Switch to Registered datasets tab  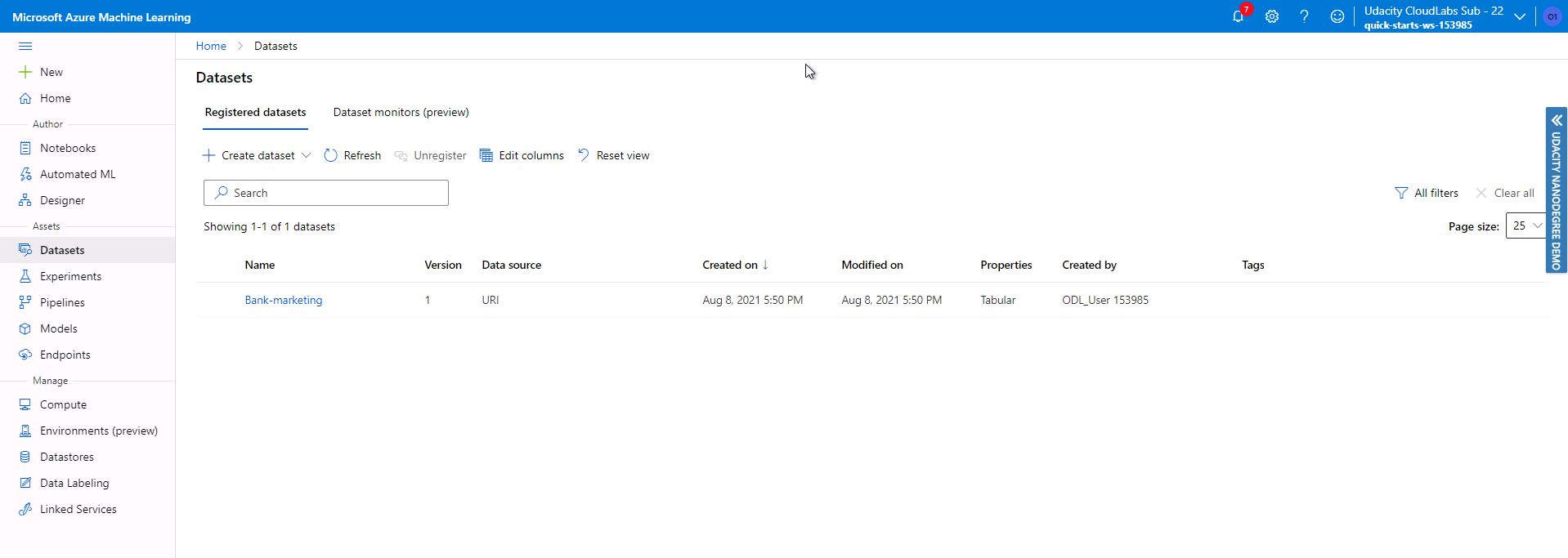click(255, 112)
